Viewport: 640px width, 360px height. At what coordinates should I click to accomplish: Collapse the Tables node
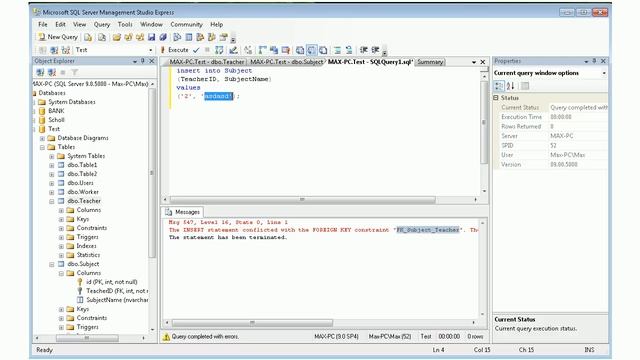click(x=42, y=147)
